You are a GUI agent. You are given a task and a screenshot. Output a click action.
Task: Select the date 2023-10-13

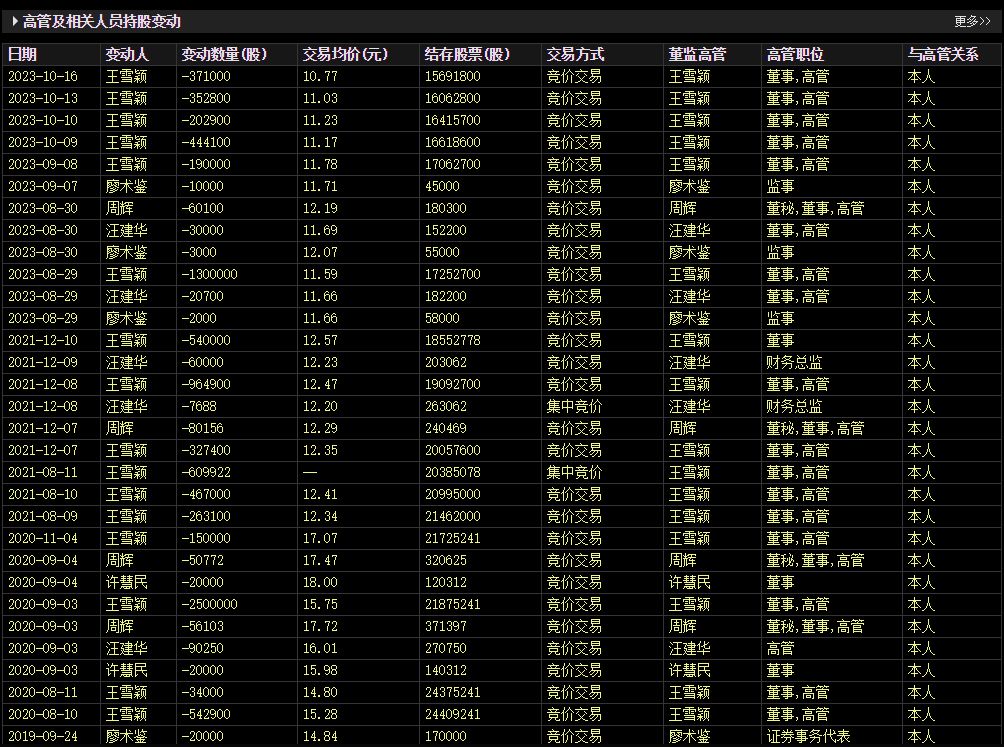(x=43, y=99)
